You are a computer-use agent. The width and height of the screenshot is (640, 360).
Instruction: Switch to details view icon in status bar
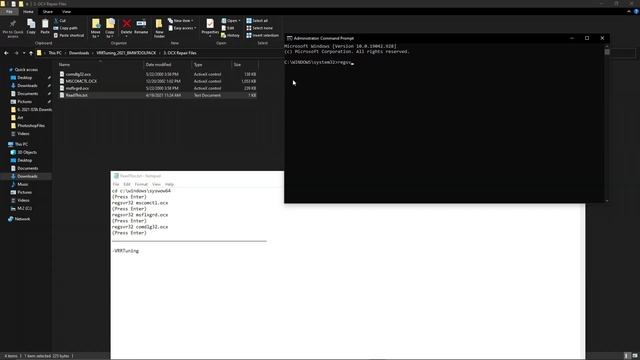pos(627,356)
